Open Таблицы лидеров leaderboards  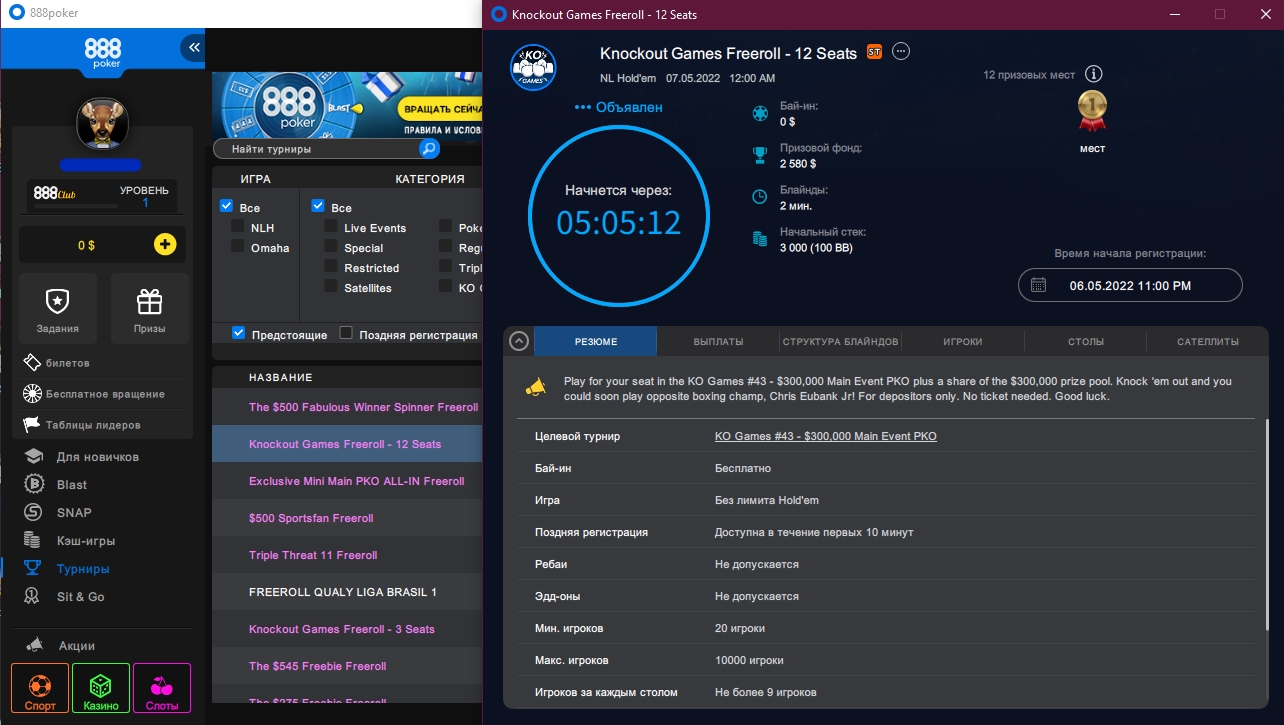pos(81,425)
